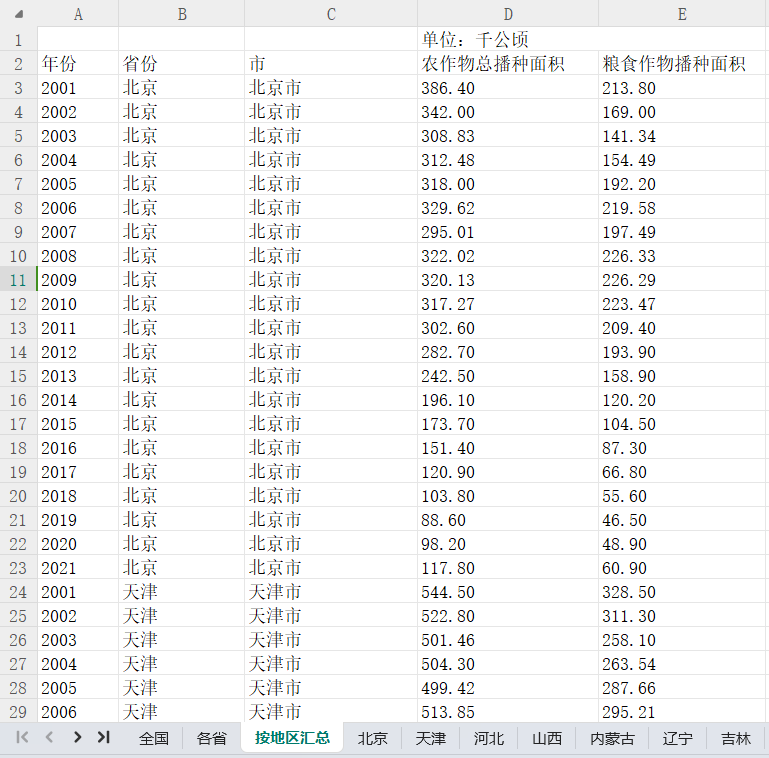Select the cell containing 342.00

508,111
